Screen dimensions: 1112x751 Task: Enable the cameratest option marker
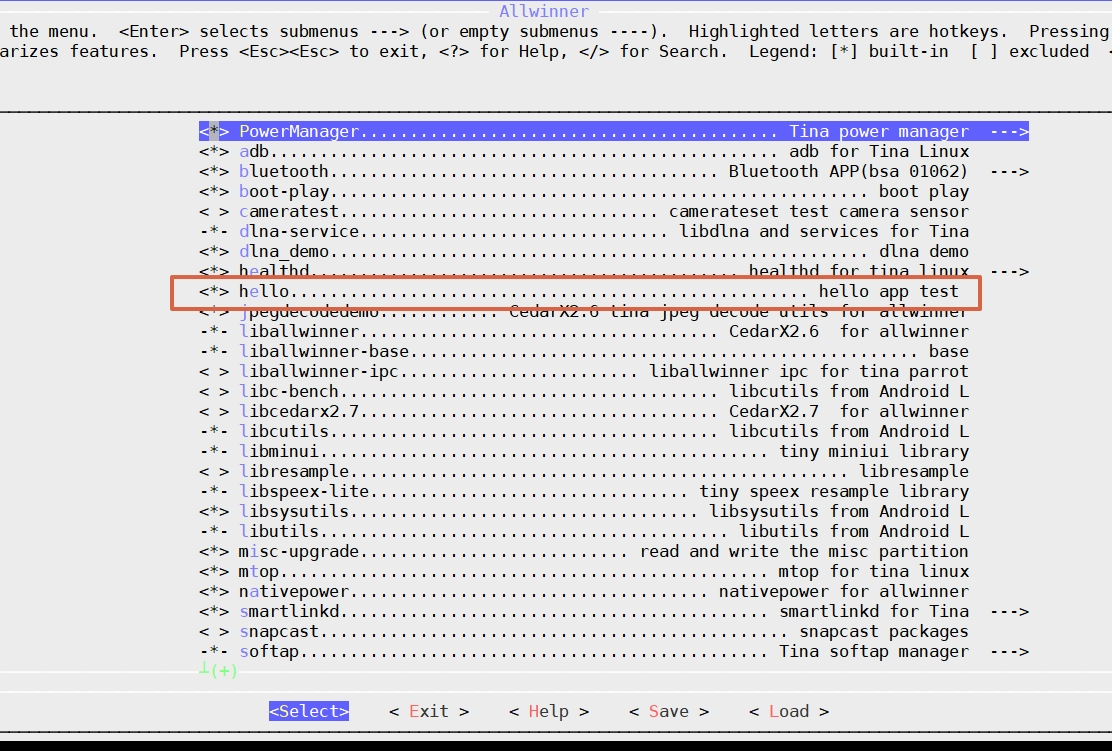(213, 211)
